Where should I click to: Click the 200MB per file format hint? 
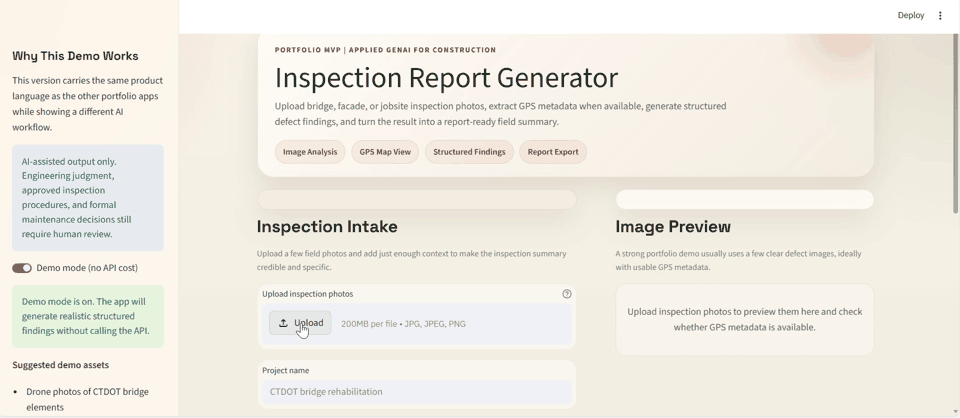coord(403,324)
